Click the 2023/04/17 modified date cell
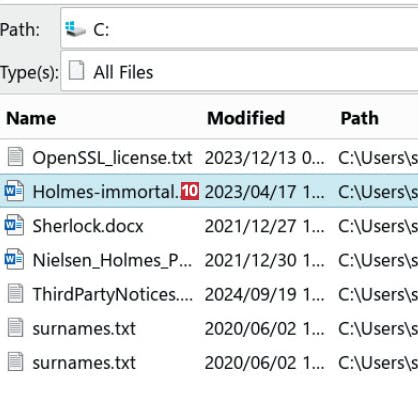418x395 pixels. (264, 192)
